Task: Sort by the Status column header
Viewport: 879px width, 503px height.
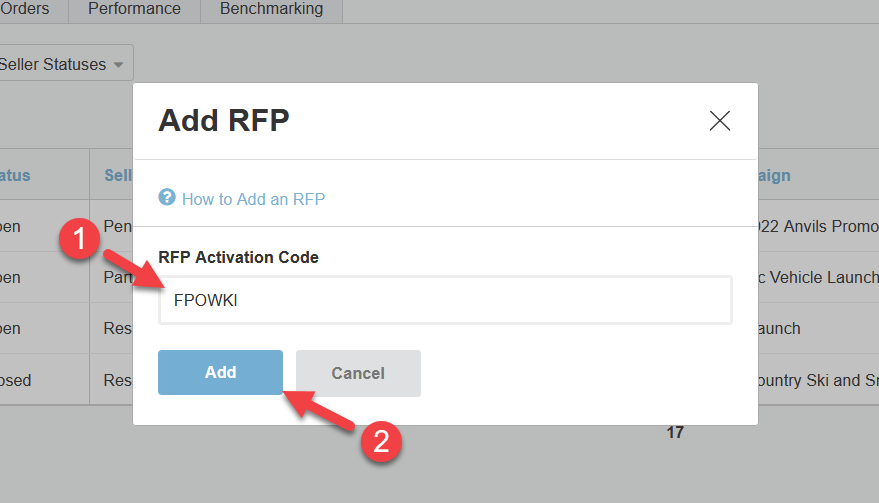Action: click(15, 175)
